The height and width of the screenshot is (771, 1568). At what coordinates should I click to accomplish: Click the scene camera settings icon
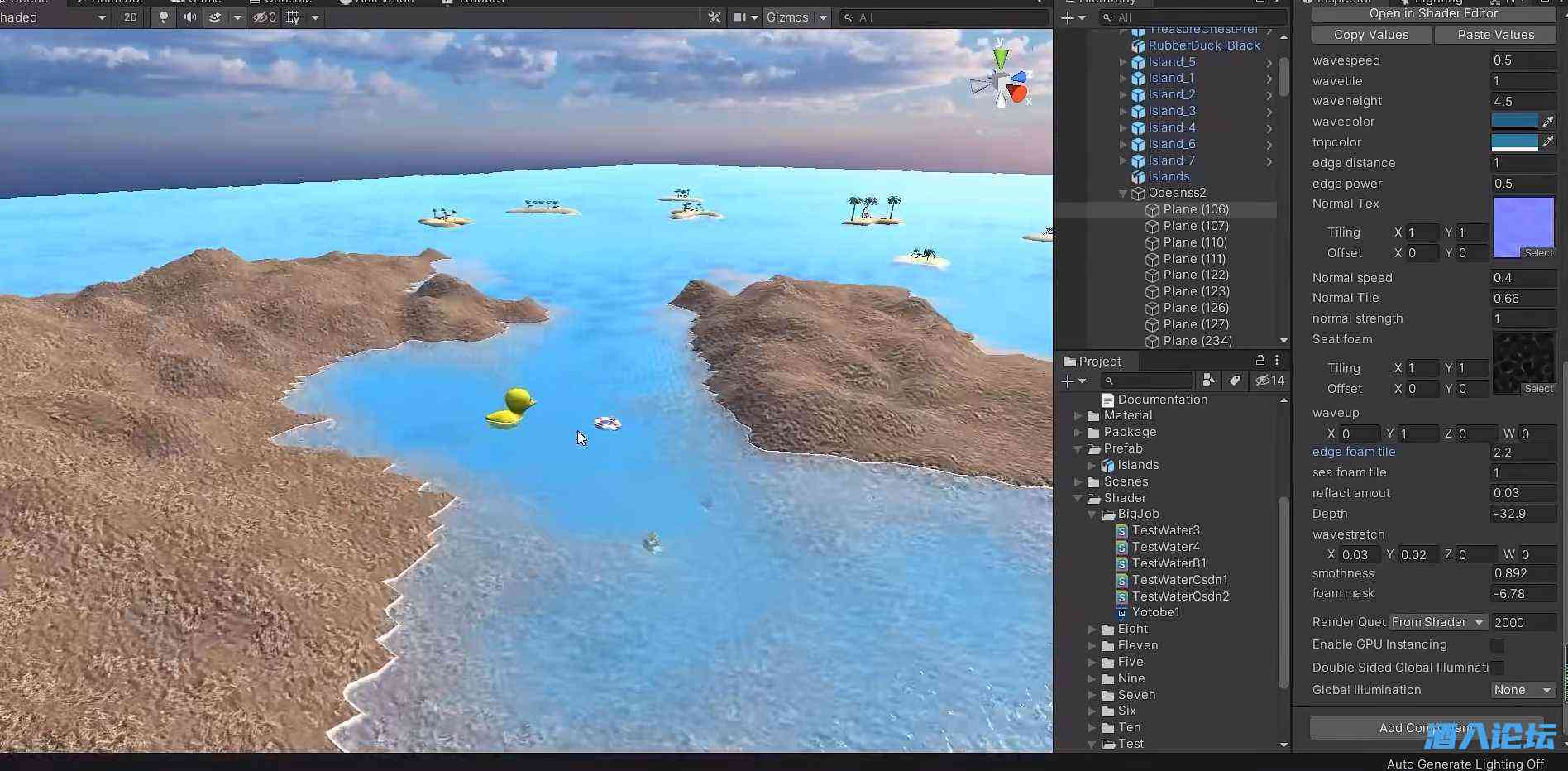(x=739, y=17)
